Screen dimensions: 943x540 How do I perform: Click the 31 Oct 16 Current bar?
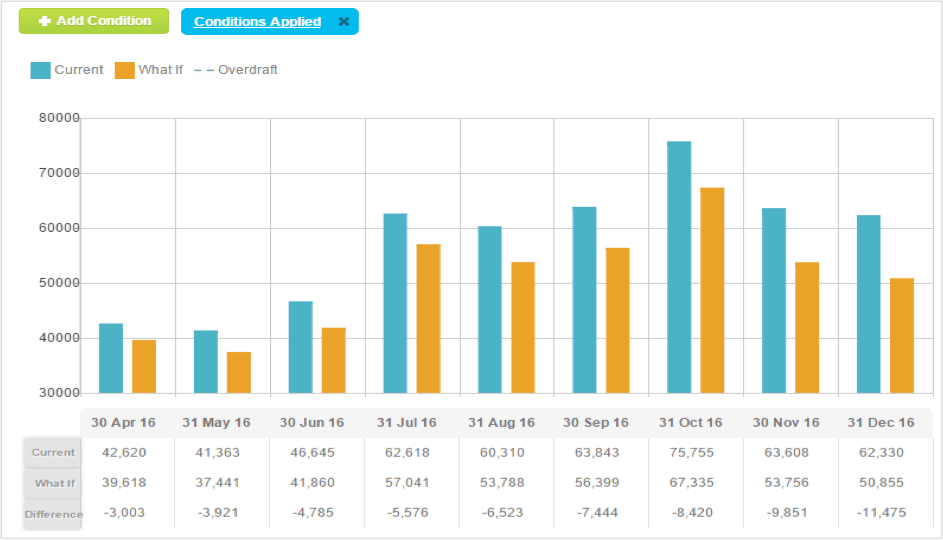[x=679, y=267]
